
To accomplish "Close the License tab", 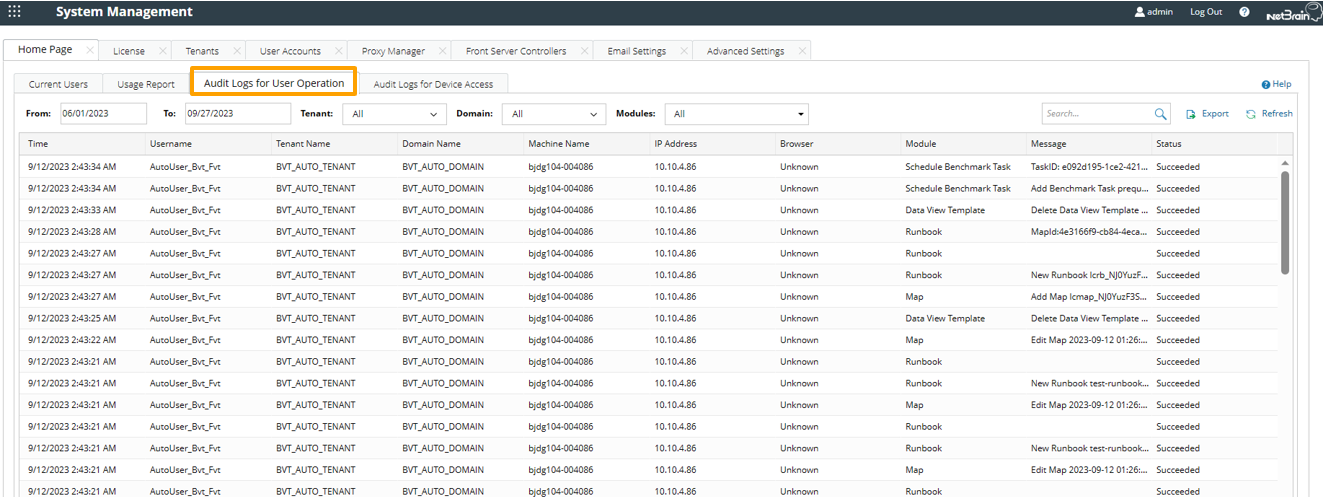I will point(163,51).
